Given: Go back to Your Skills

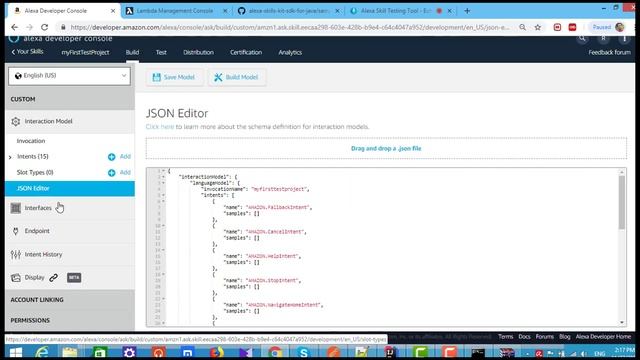Looking at the screenshot, I should point(27,52).
